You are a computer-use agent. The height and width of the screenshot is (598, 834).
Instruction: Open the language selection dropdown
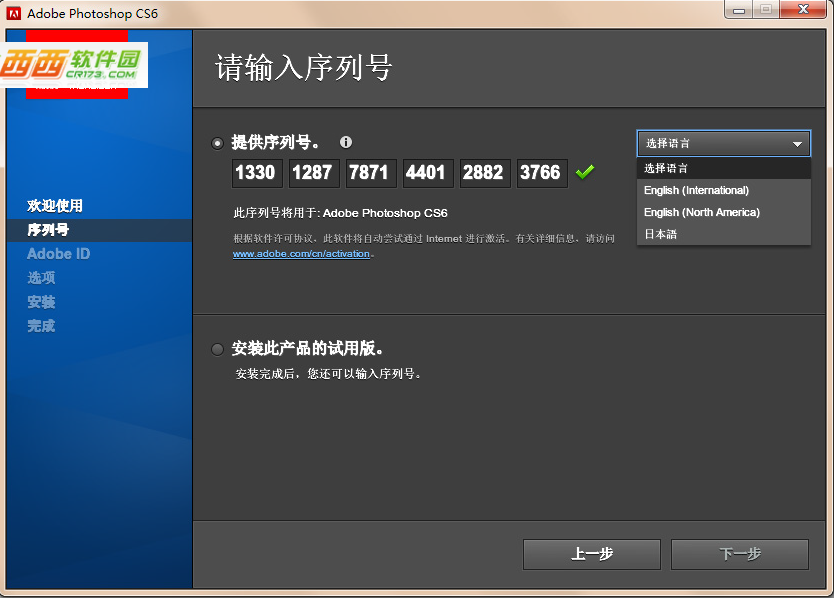point(724,143)
